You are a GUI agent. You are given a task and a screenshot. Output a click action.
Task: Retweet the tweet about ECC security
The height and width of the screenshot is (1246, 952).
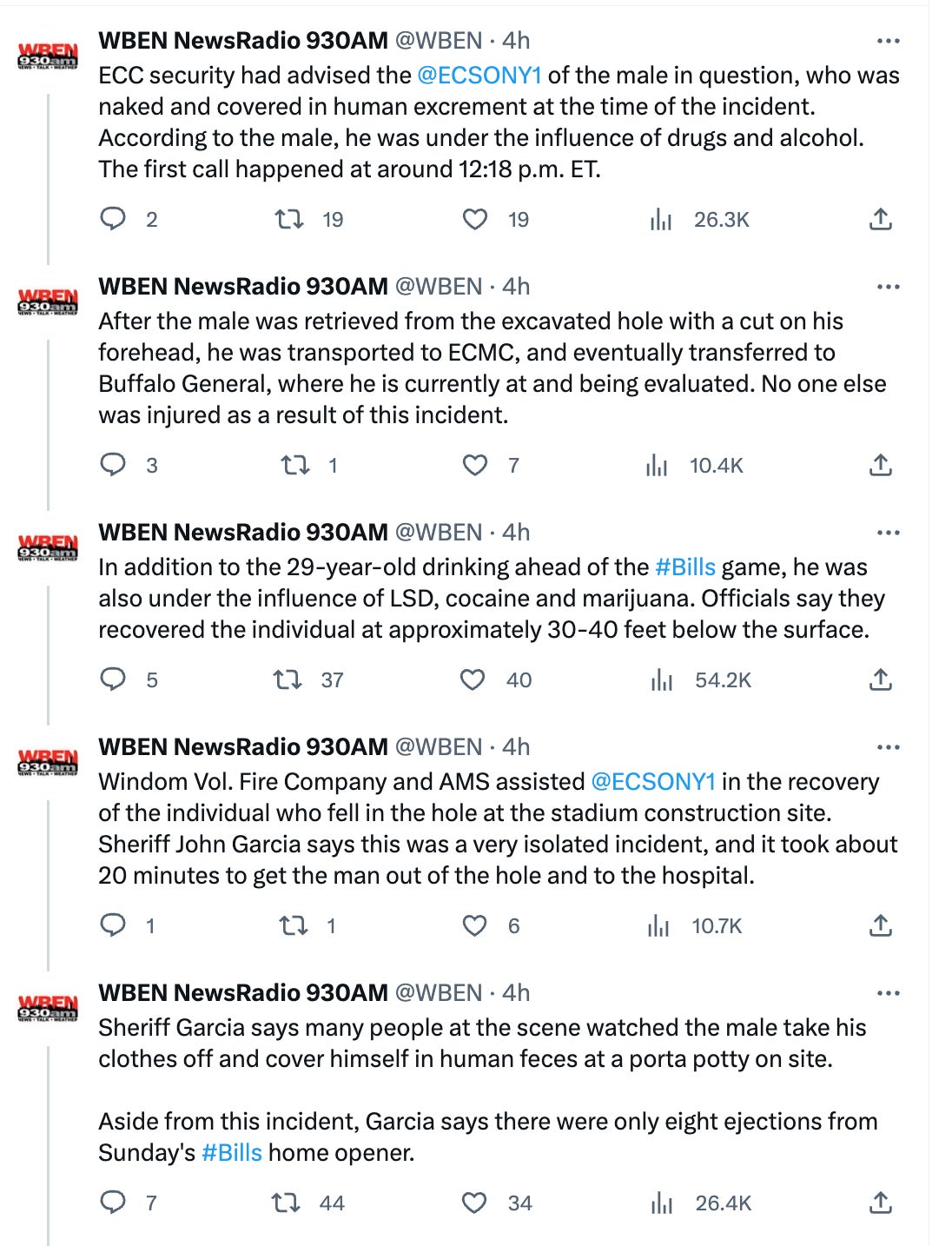[289, 219]
